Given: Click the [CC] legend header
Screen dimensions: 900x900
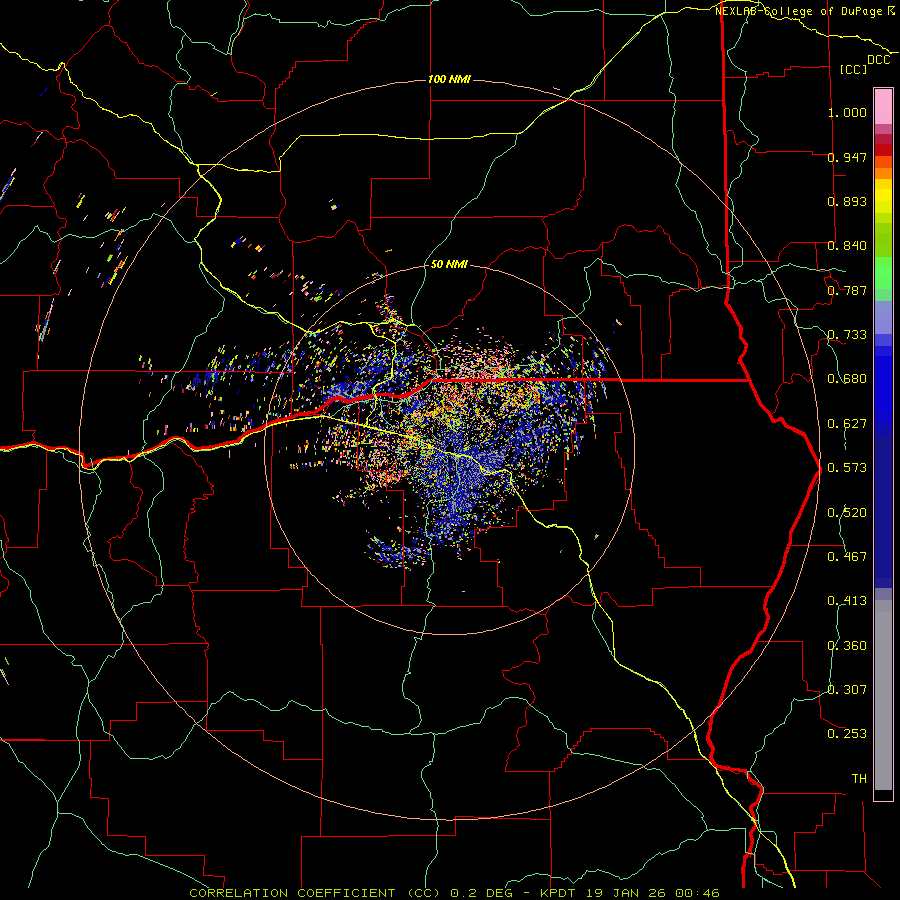Looking at the screenshot, I should pyautogui.click(x=853, y=69).
